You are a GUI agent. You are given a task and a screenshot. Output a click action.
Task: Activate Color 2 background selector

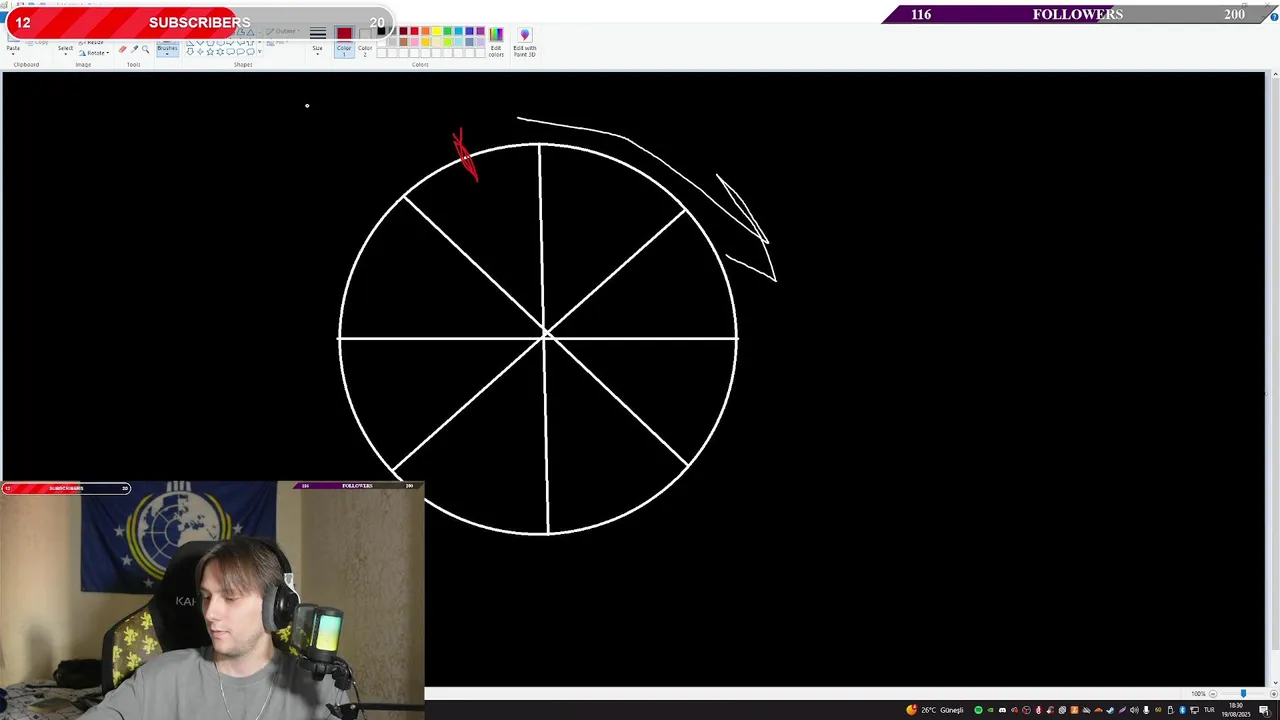pyautogui.click(x=365, y=42)
